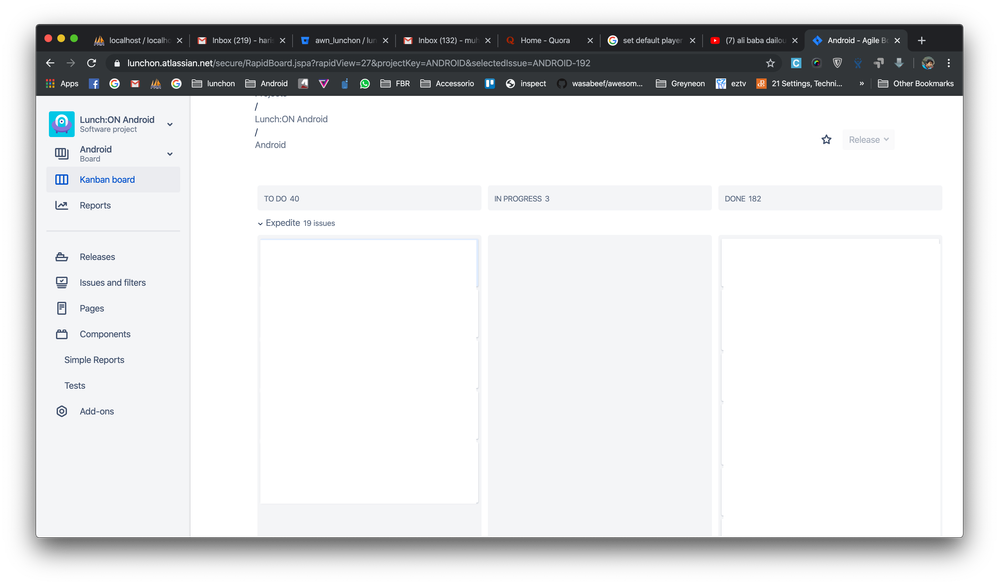Open Greyneon bookmarks folder

pyautogui.click(x=680, y=83)
